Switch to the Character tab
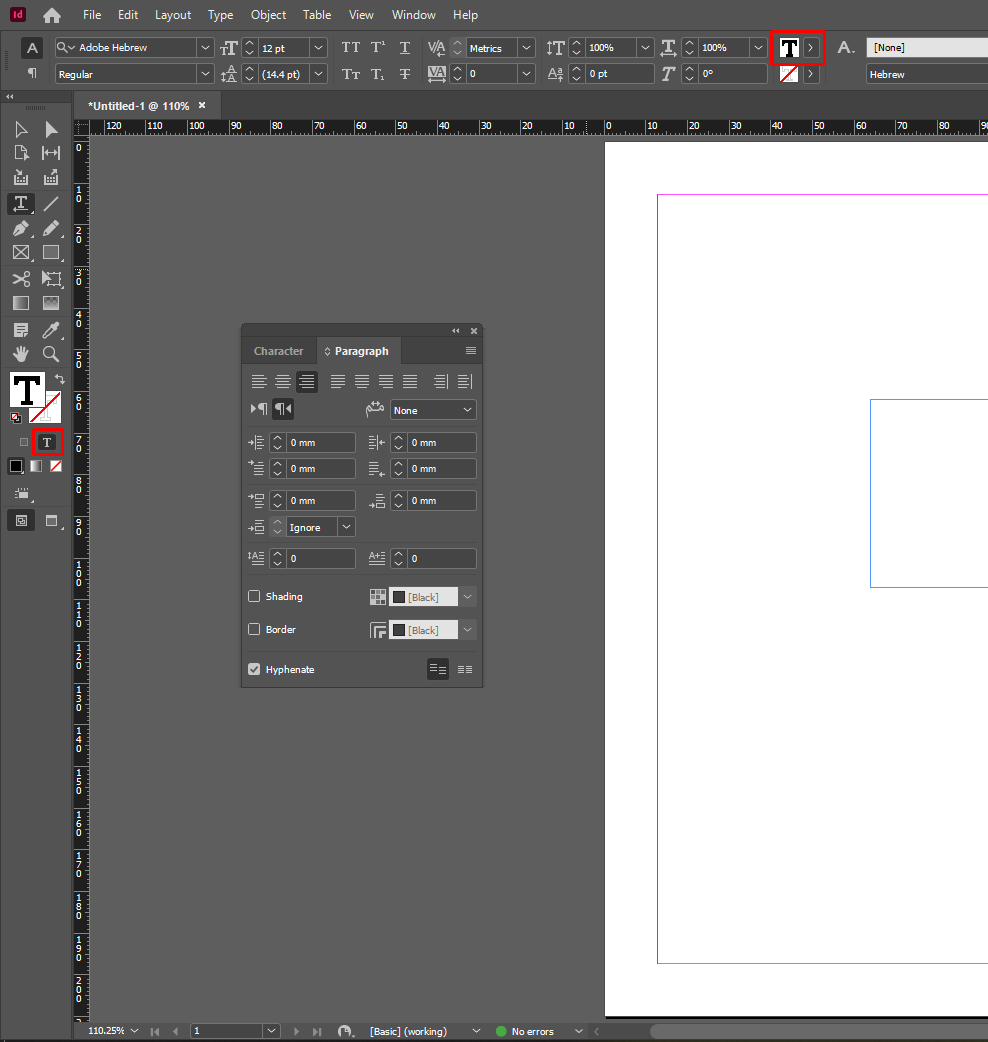Image resolution: width=988 pixels, height=1042 pixels. click(x=278, y=351)
